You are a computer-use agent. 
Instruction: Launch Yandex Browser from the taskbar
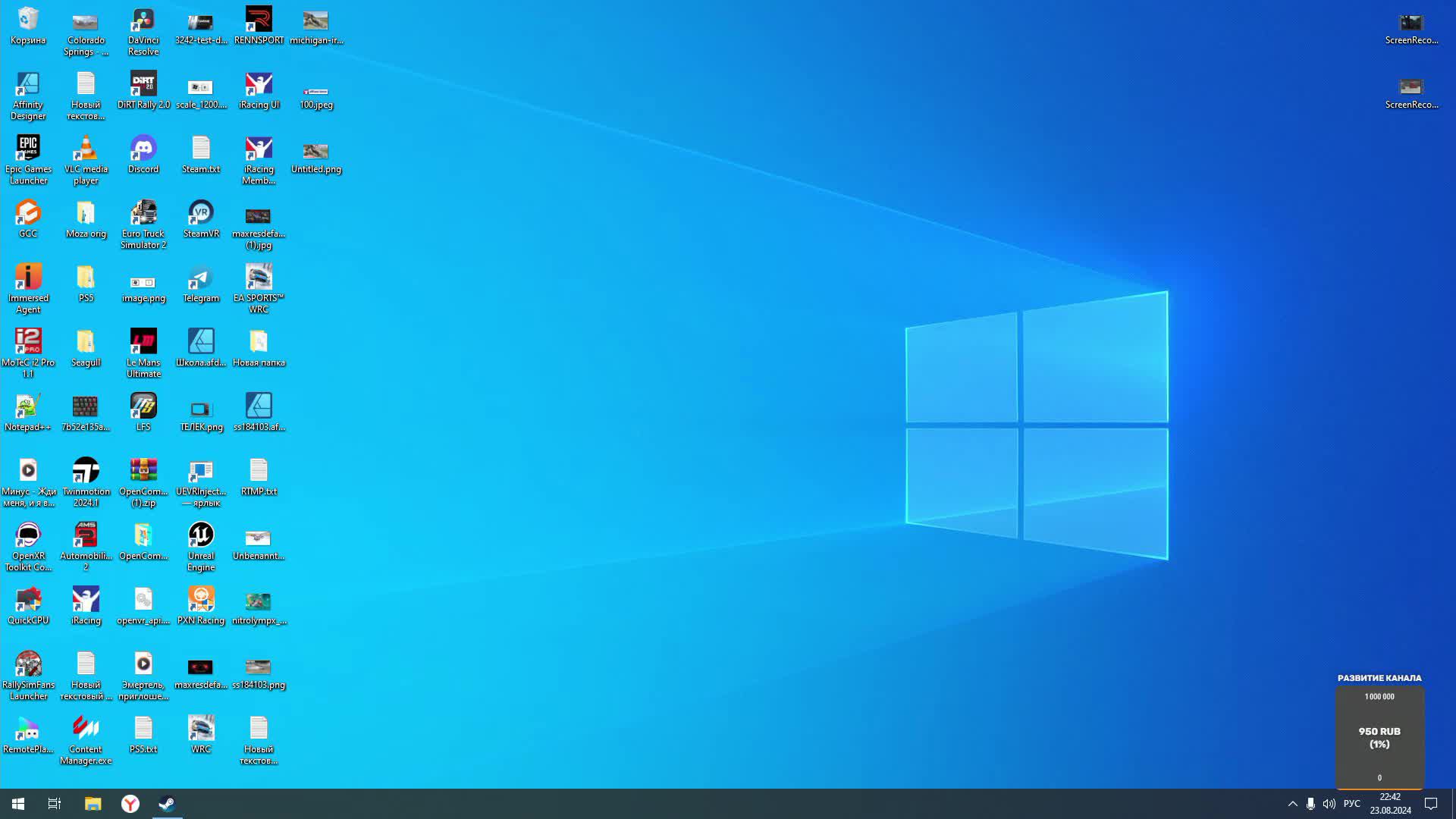coord(130,804)
